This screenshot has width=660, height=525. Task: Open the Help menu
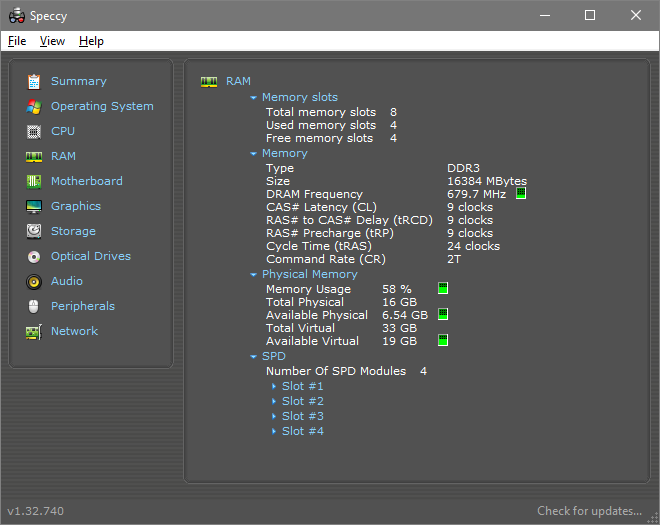click(91, 41)
